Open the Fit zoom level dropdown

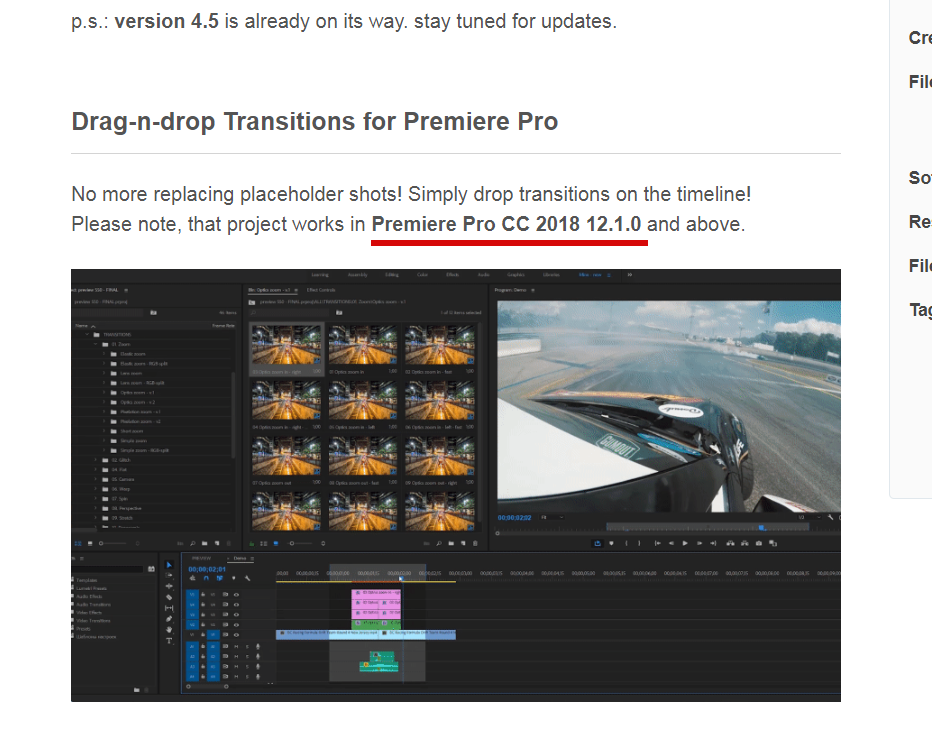pyautogui.click(x=552, y=518)
